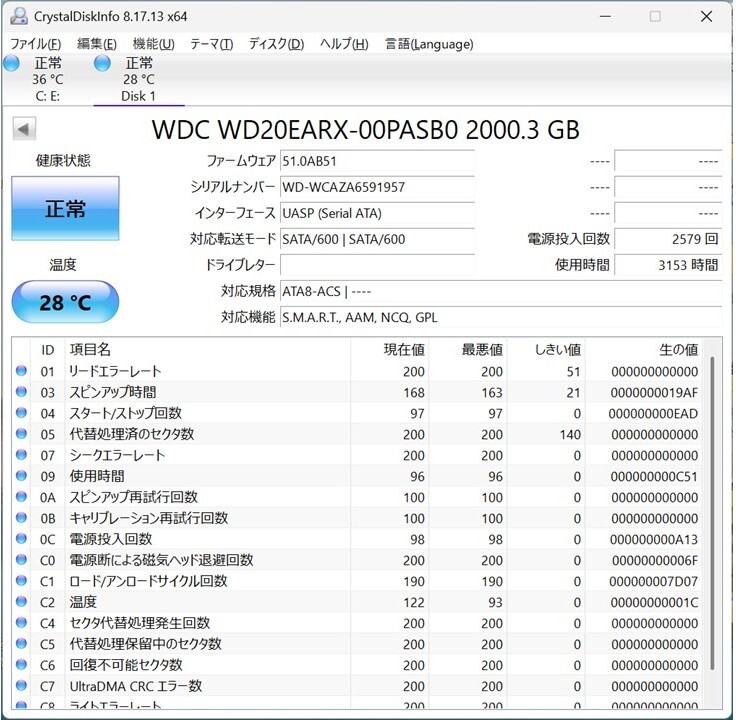Select the Disk 1 tab
Screen dimensions: 736x720
click(x=139, y=79)
